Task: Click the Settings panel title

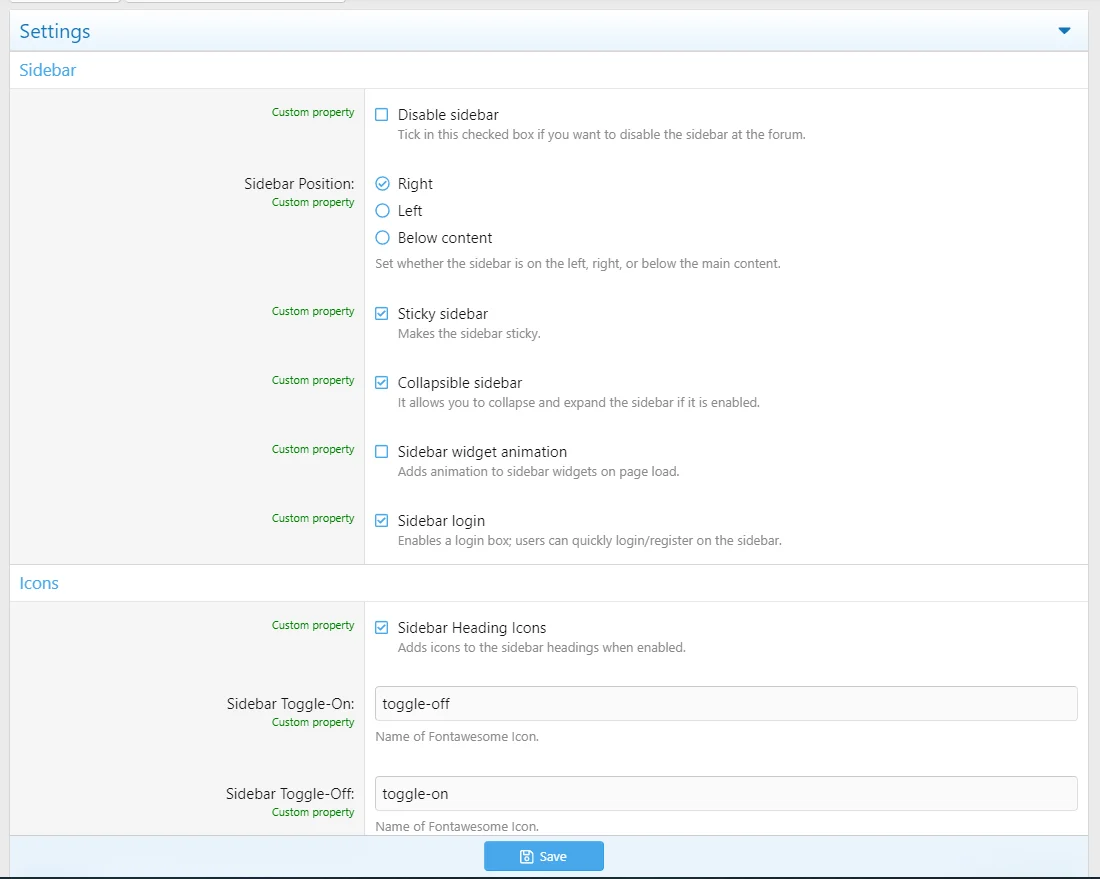Action: (55, 32)
